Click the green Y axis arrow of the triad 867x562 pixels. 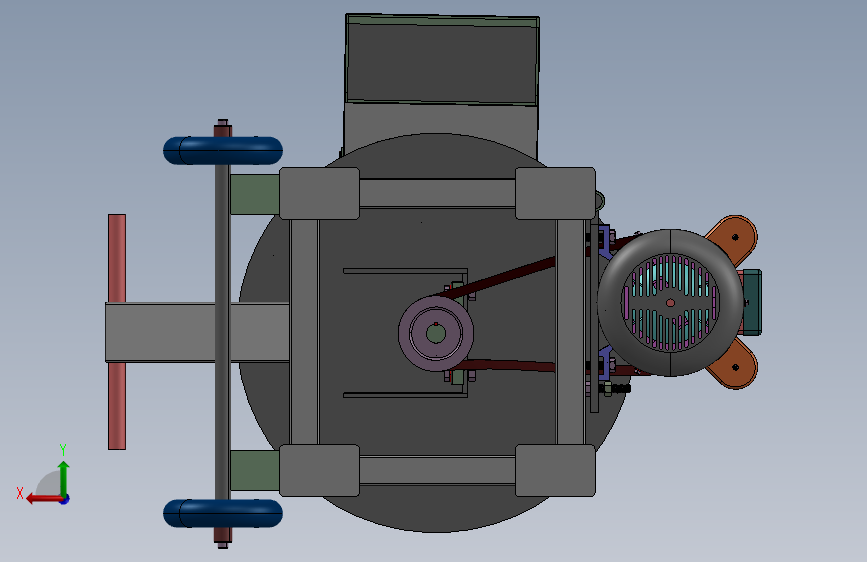[x=64, y=478]
